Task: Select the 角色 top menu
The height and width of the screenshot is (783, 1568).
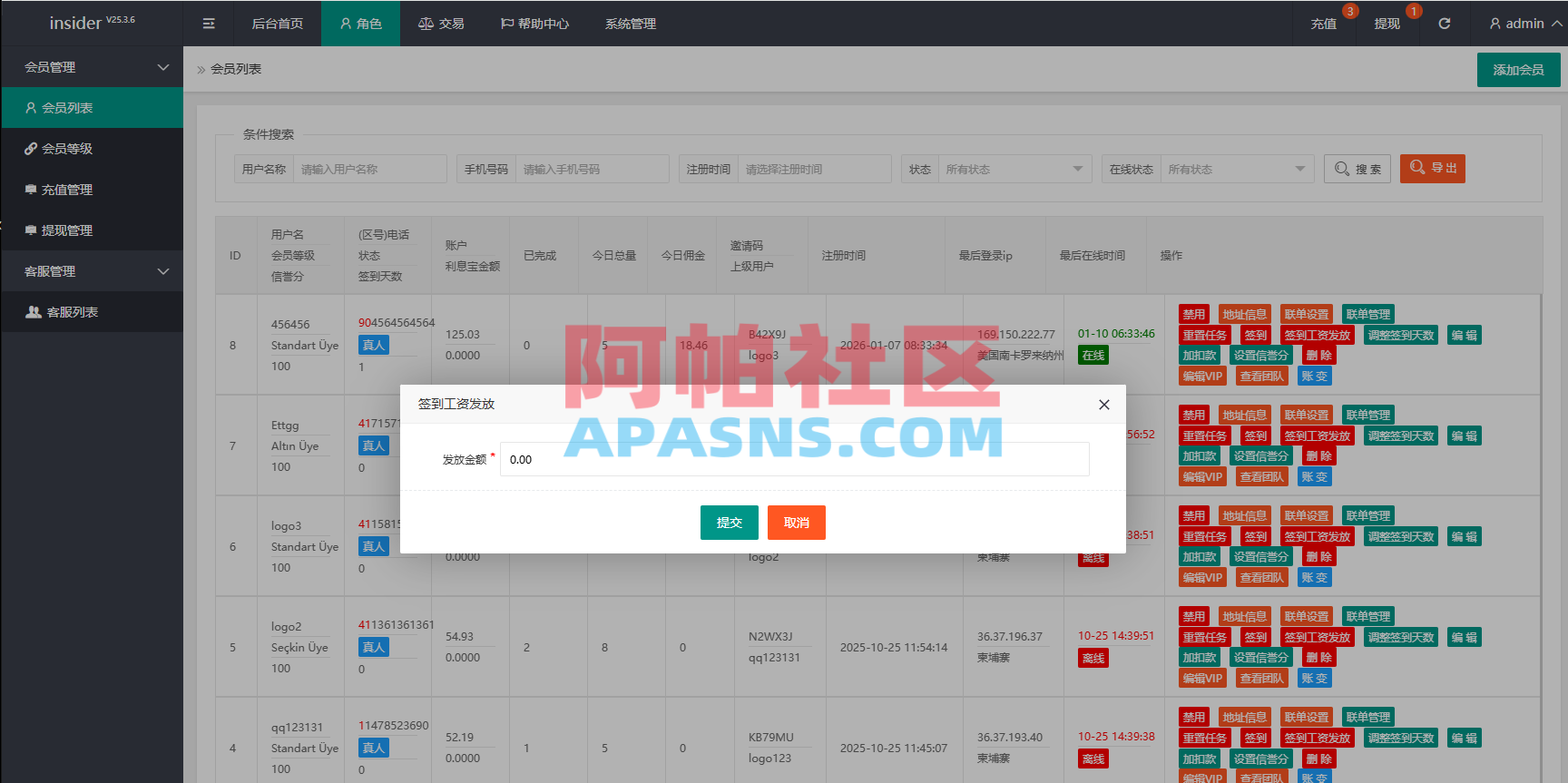Action: tap(361, 24)
